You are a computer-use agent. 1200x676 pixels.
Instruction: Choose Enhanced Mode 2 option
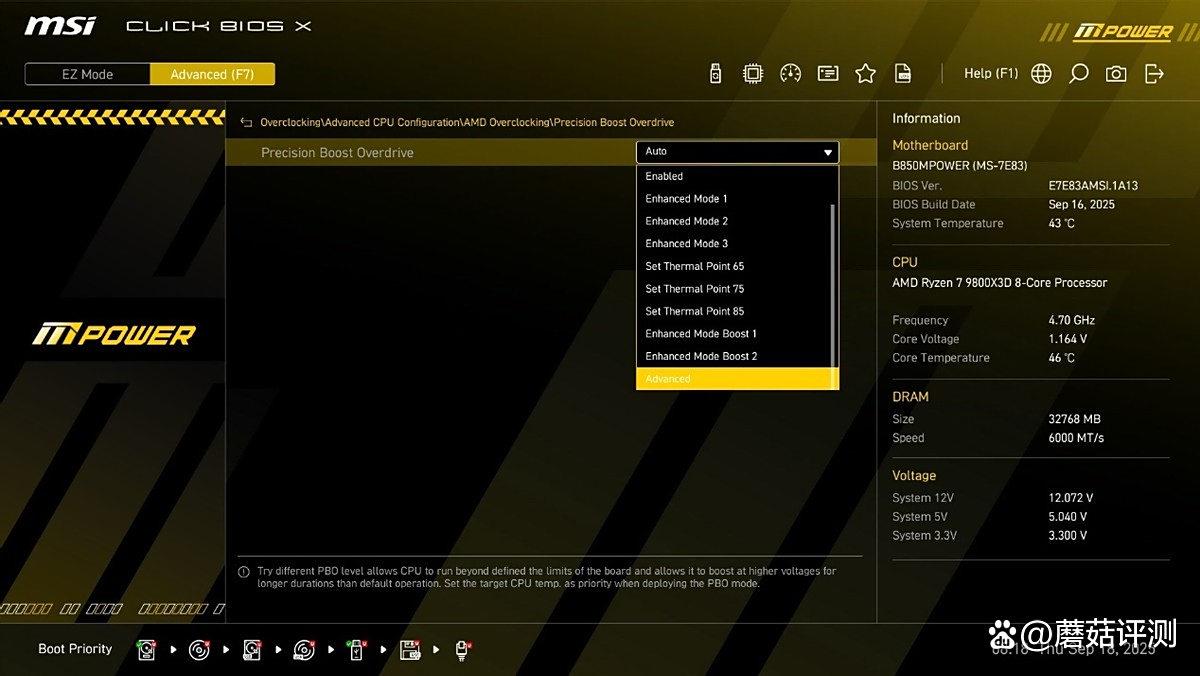735,221
